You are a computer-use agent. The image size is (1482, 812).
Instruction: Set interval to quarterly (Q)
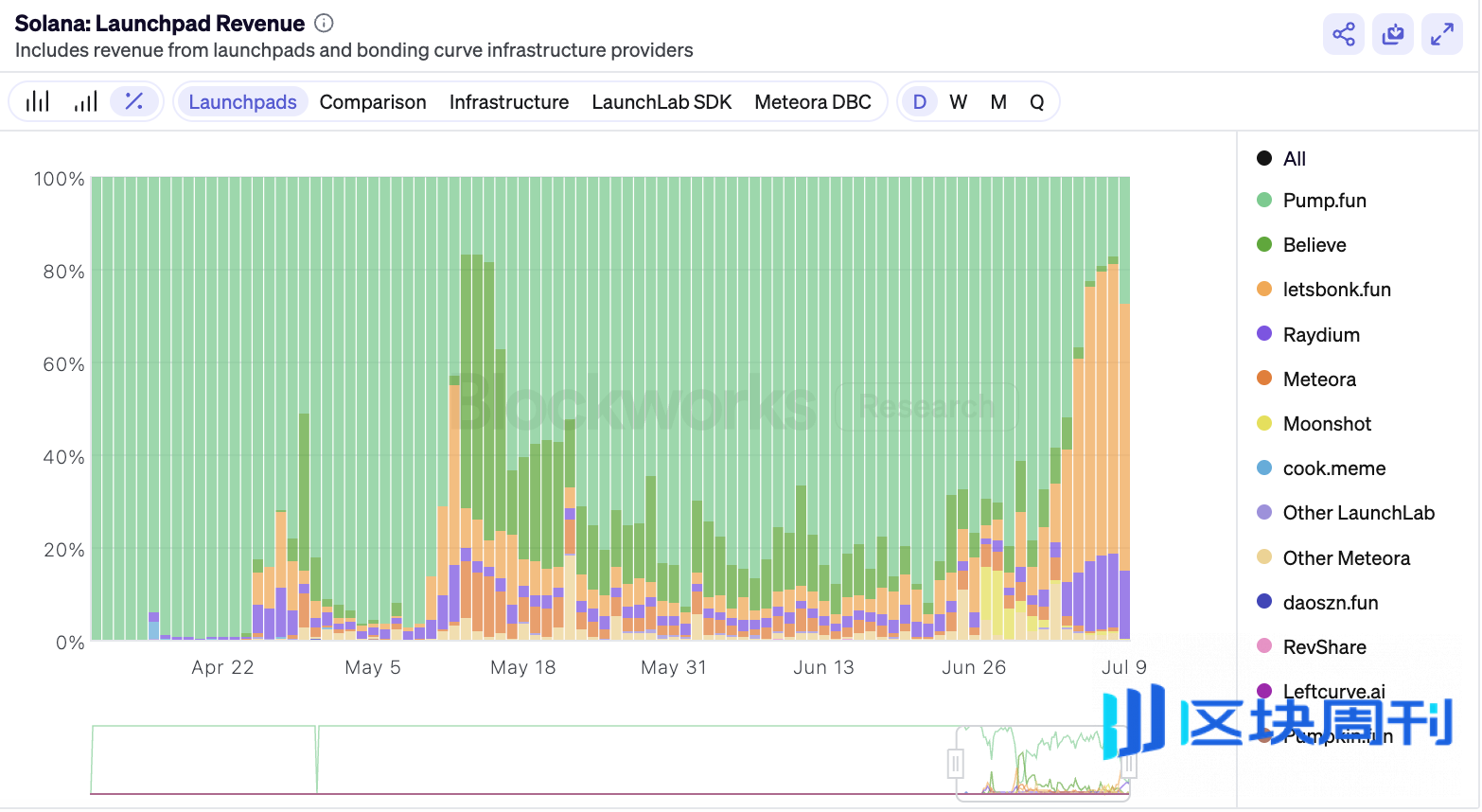click(x=1037, y=101)
